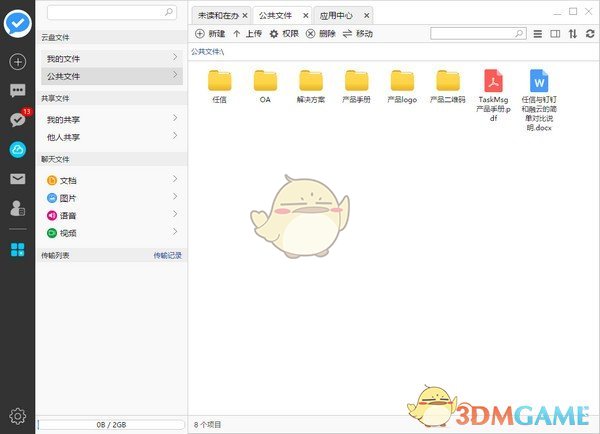The image size is (600, 434).
Task: Open the chat messages icon in sidebar
Action: [x=18, y=90]
